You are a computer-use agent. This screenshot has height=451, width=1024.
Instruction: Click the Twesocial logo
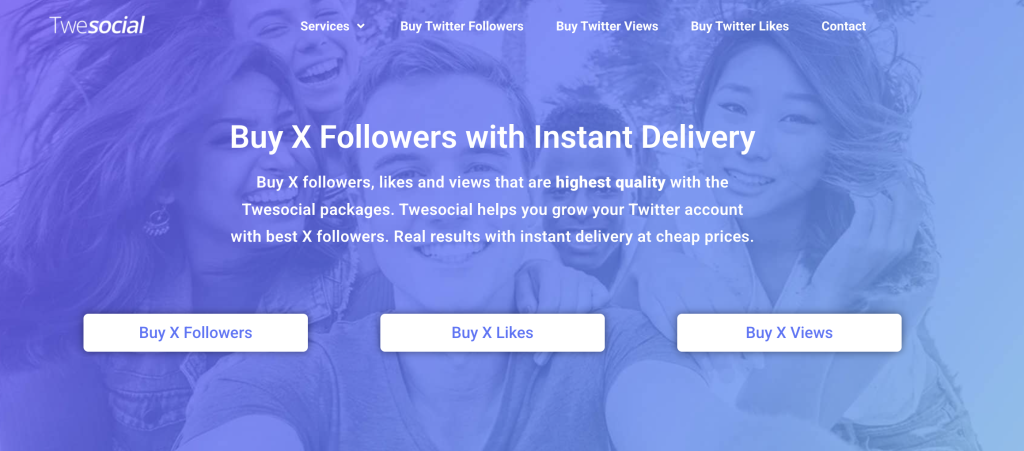tap(97, 25)
